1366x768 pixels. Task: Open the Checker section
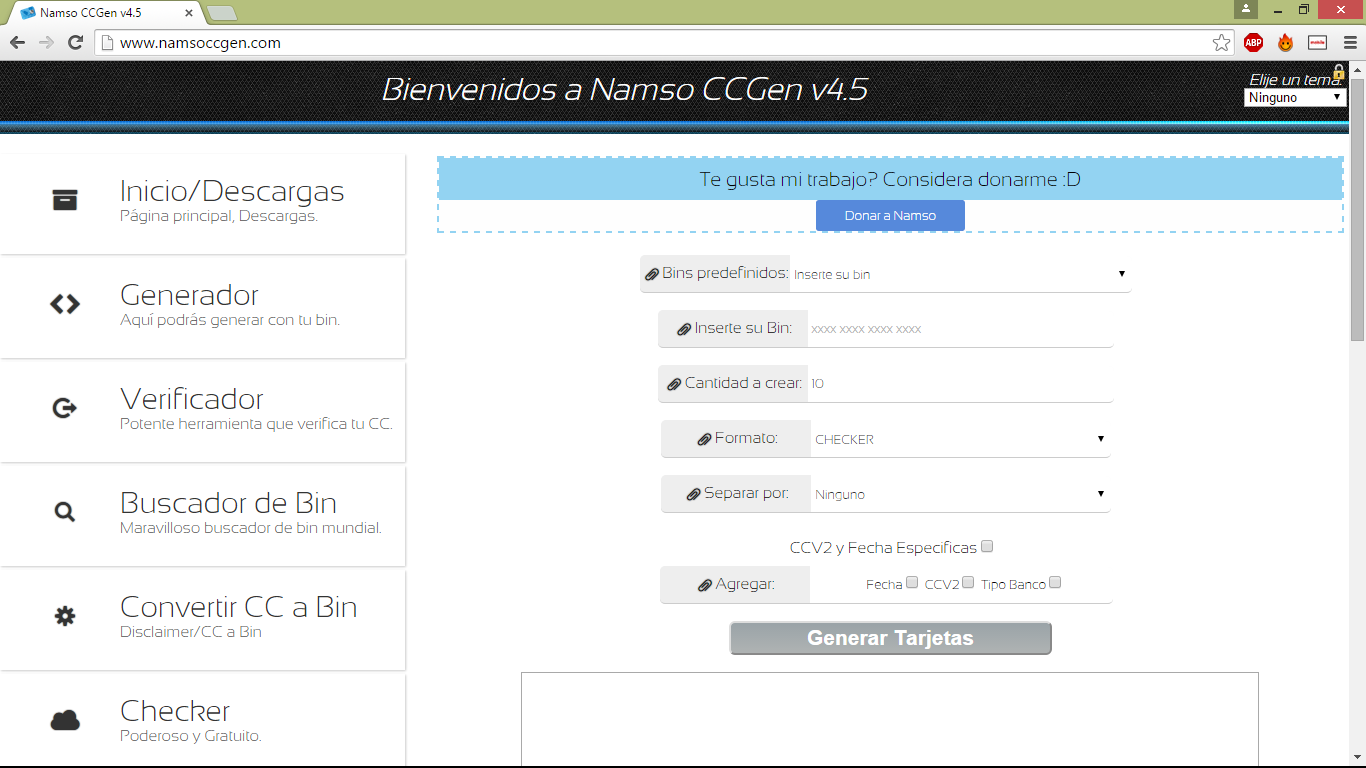click(202, 721)
